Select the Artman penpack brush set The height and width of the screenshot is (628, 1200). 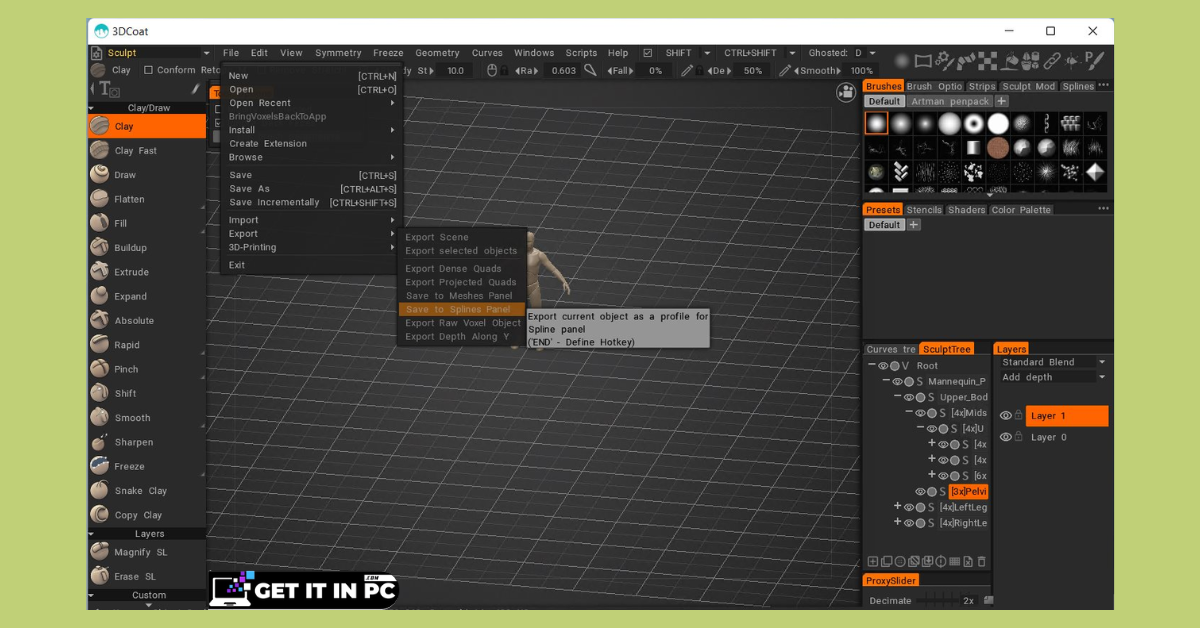pyautogui.click(x=950, y=101)
